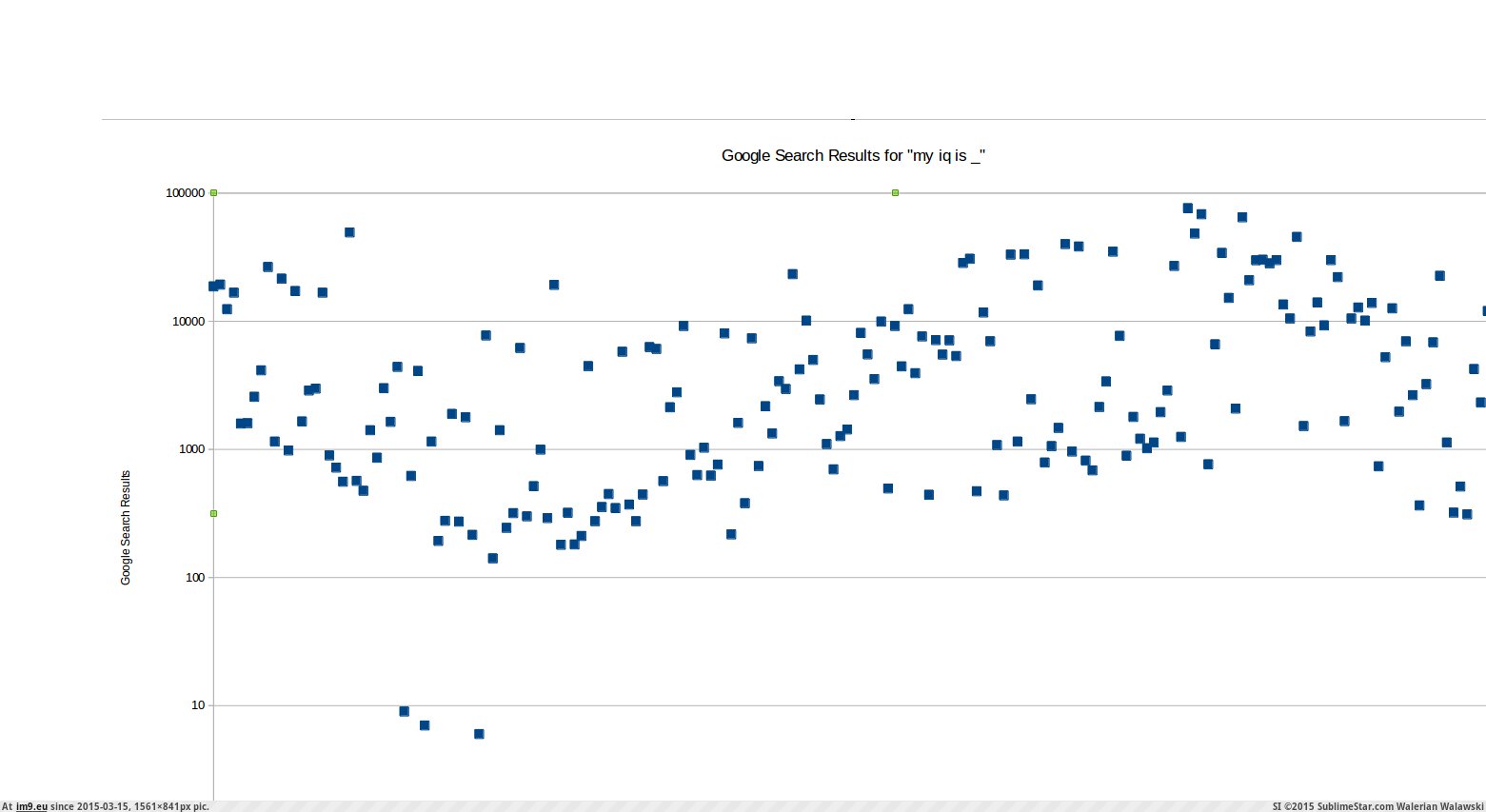Click data point just below the 10 gridline
The width and height of the screenshot is (1486, 812).
point(404,711)
